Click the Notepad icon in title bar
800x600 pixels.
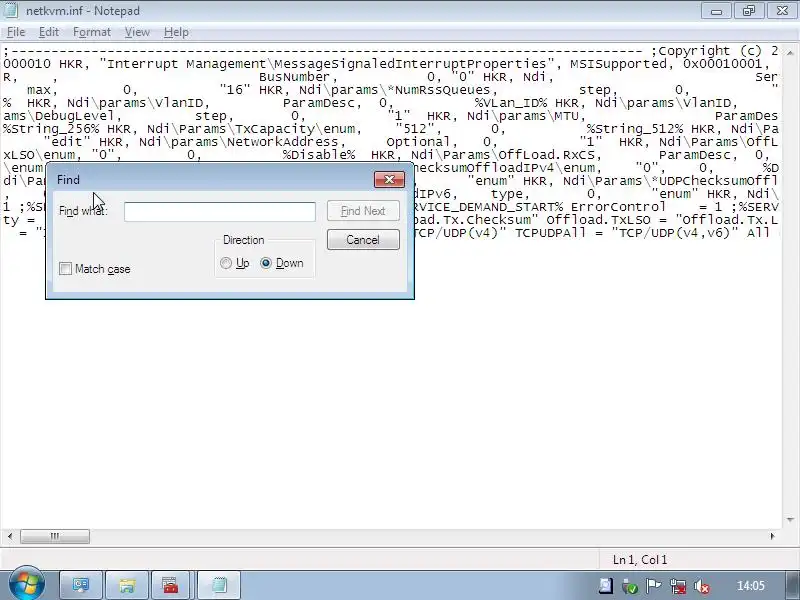pos(10,10)
